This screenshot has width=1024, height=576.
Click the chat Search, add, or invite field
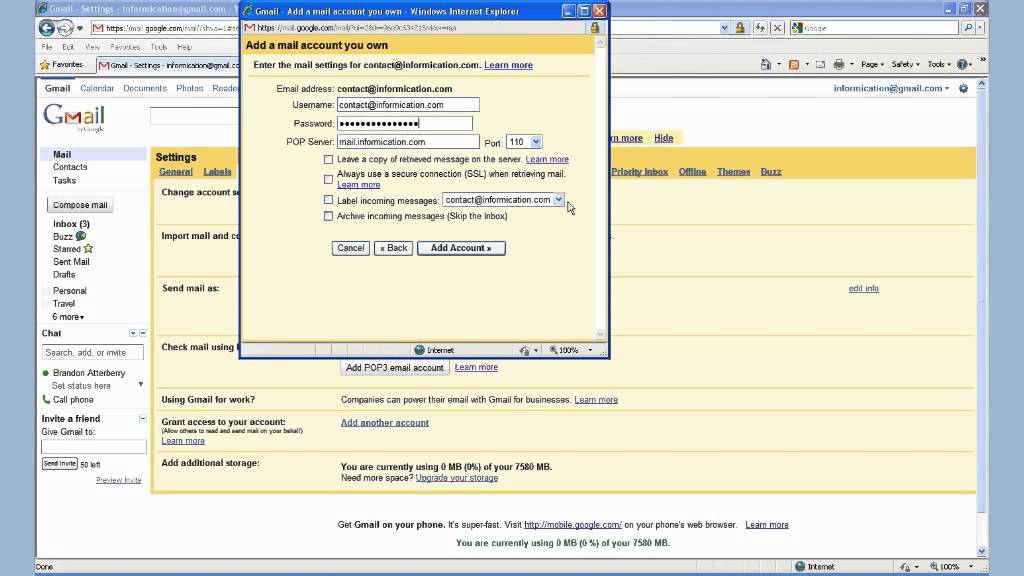pyautogui.click(x=93, y=353)
